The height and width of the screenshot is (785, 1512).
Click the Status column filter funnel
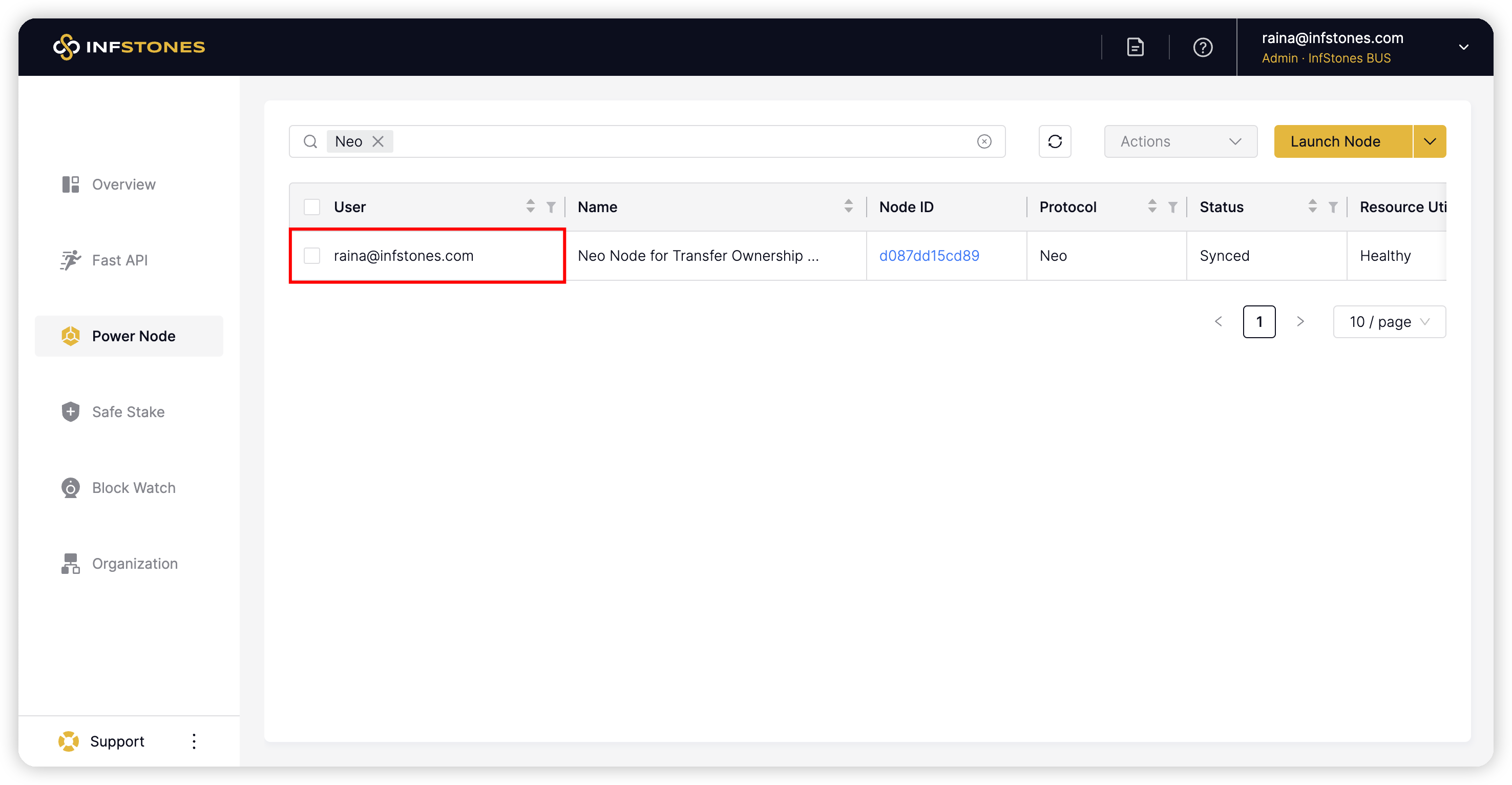point(1332,206)
